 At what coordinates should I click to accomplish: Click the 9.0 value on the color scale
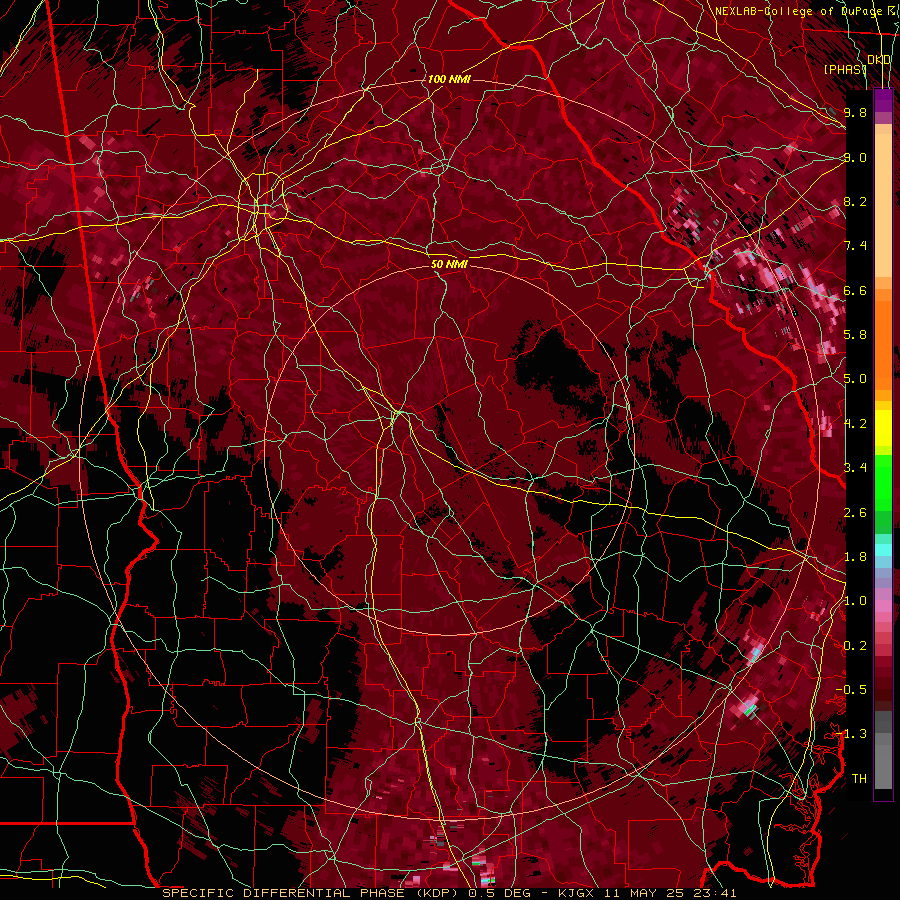(856, 157)
